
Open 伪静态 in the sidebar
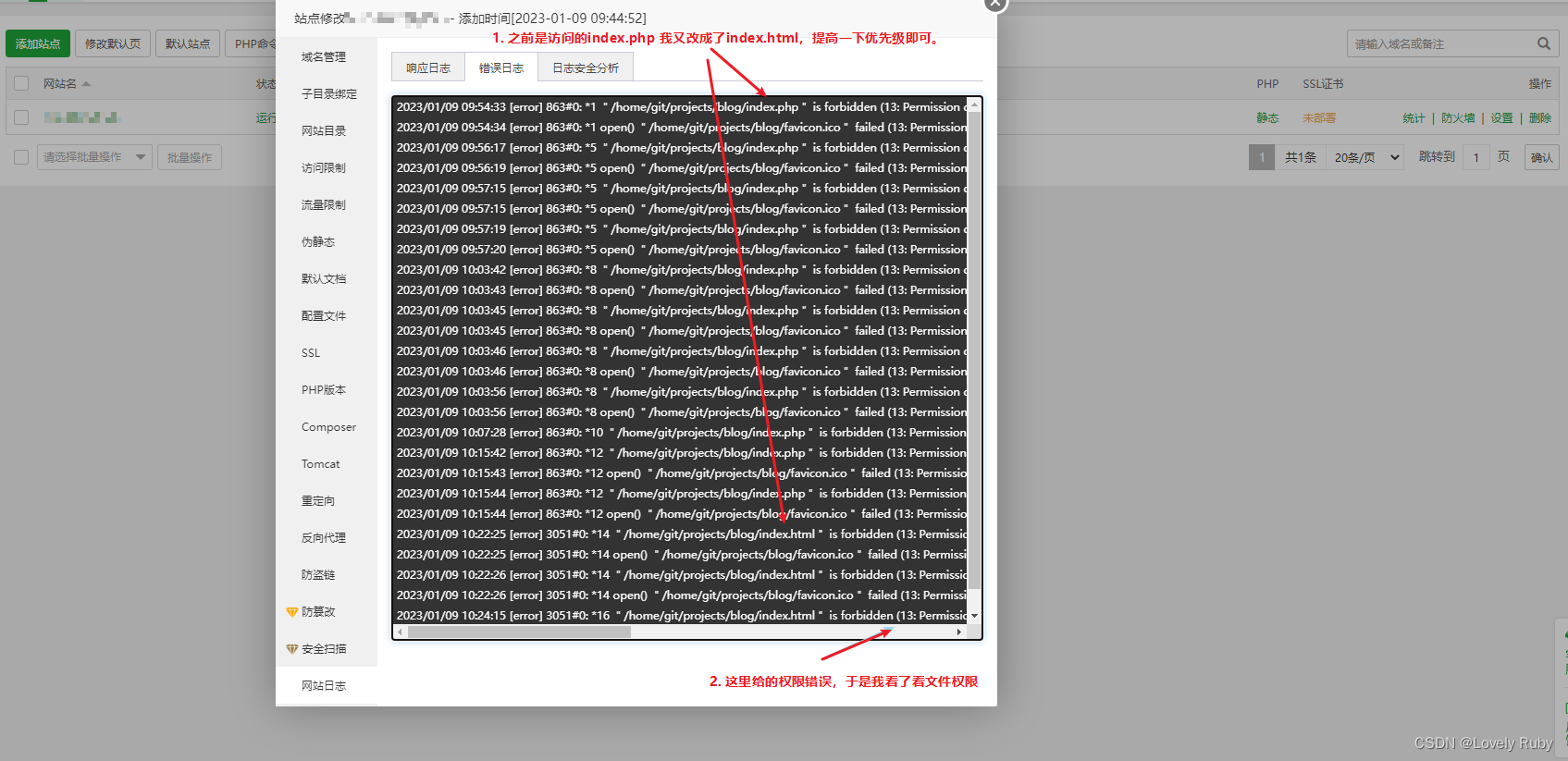coord(318,242)
